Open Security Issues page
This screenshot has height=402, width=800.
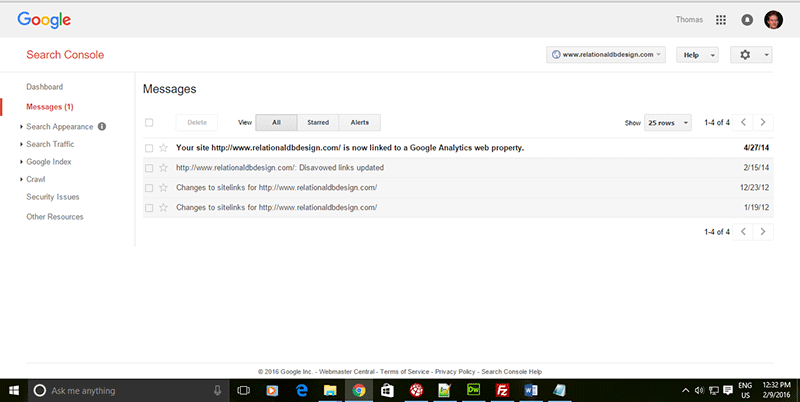coord(53,197)
